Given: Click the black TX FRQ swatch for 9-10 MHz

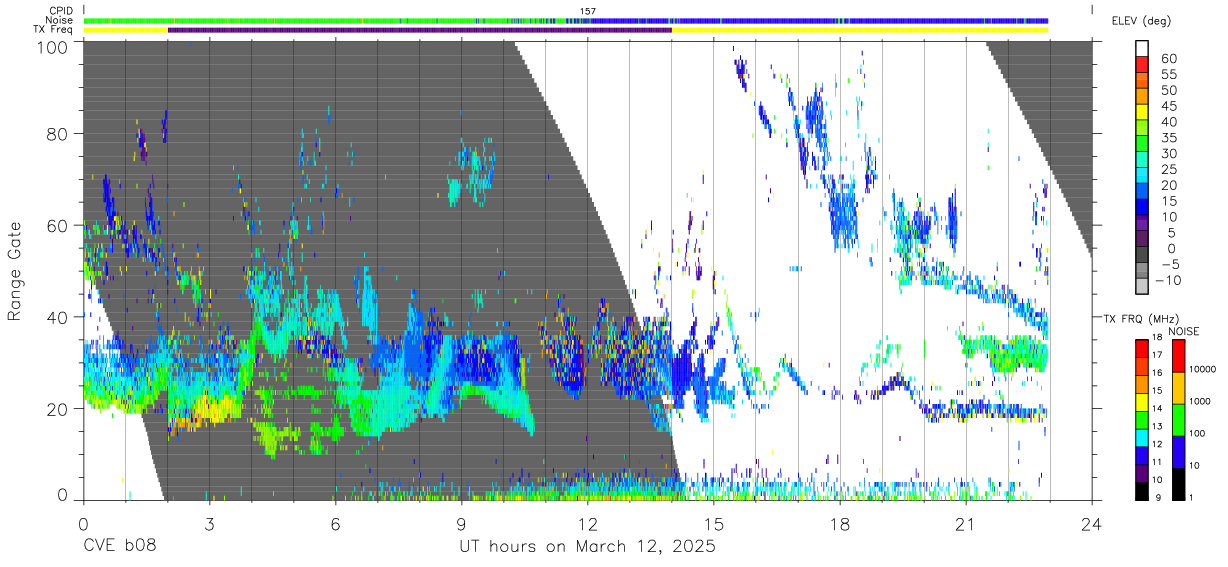Looking at the screenshot, I should pyautogui.click(x=1142, y=489).
